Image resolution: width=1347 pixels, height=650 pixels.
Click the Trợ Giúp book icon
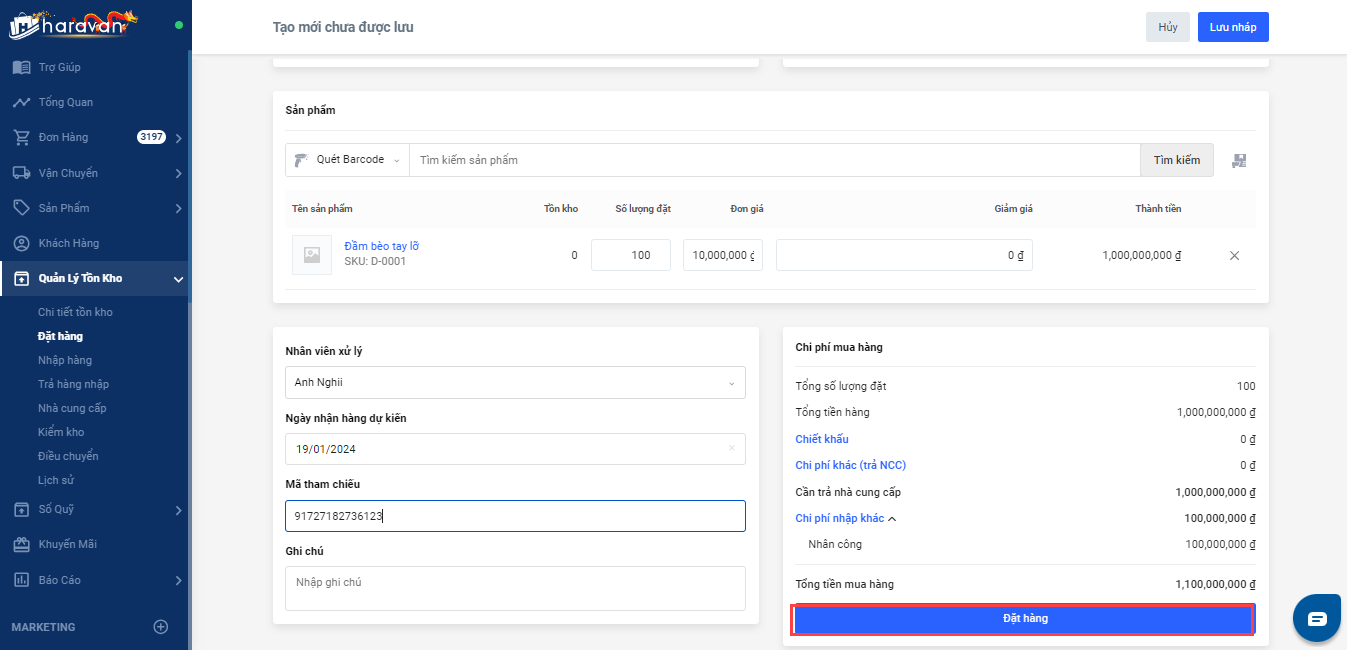tap(21, 67)
